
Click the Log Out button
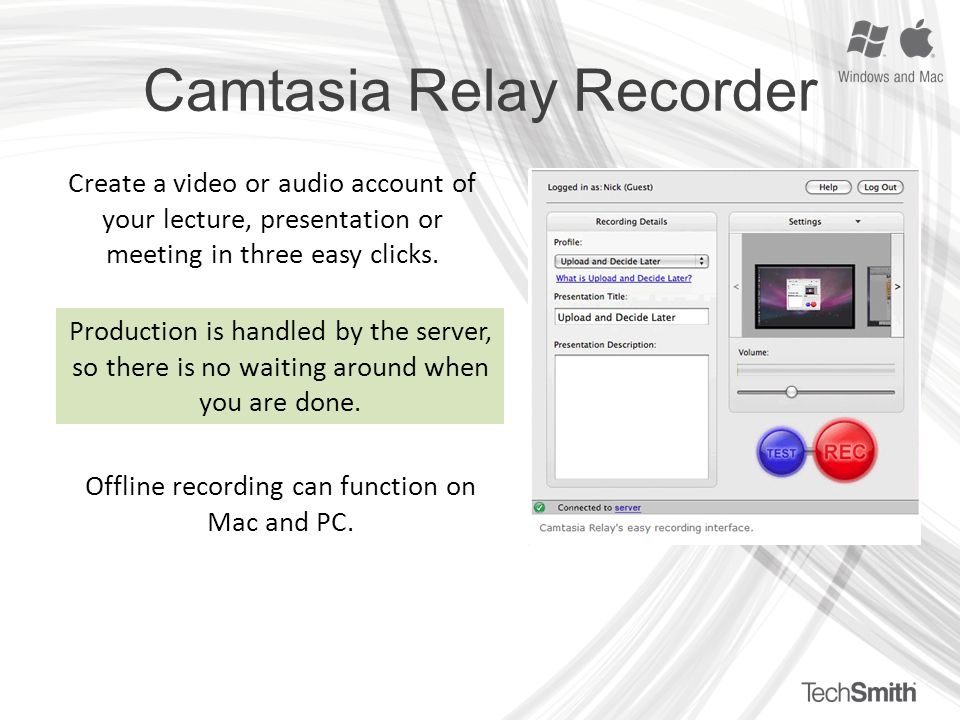click(x=880, y=187)
